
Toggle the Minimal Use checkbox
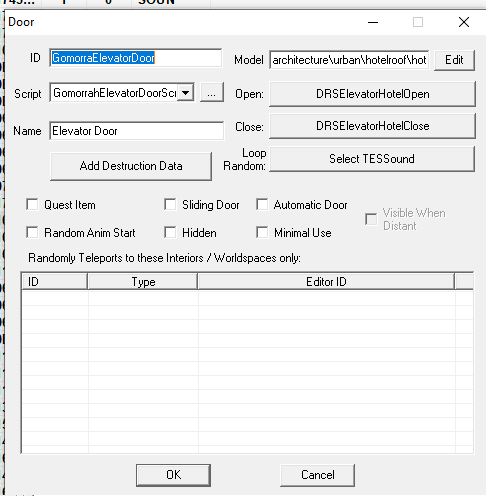coord(262,232)
